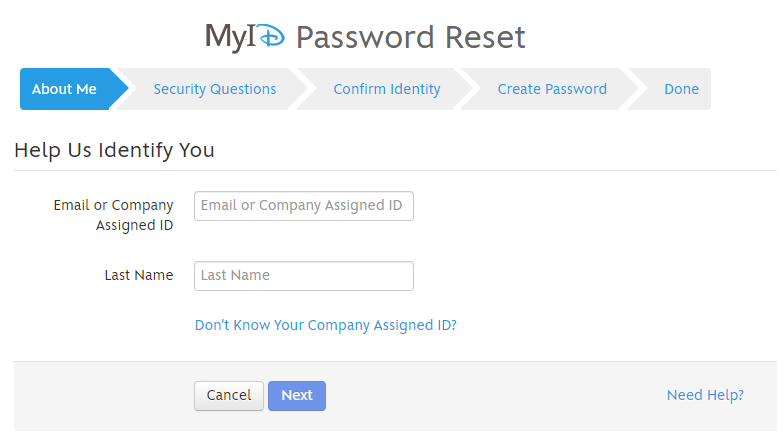784x441 pixels.
Task: Click the arrow tip of About Me step
Action: [120, 89]
